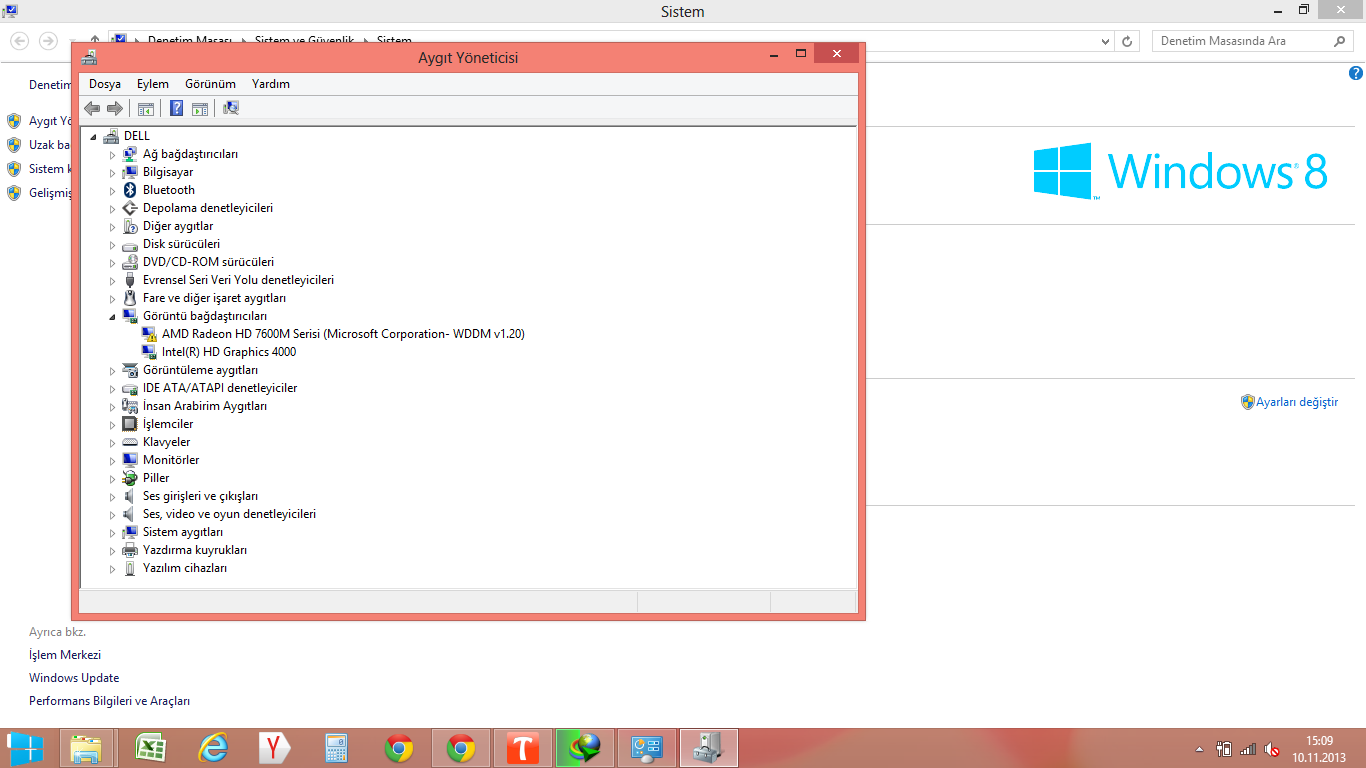Expand the Monitörler node
The width and height of the screenshot is (1366, 768).
[112, 460]
